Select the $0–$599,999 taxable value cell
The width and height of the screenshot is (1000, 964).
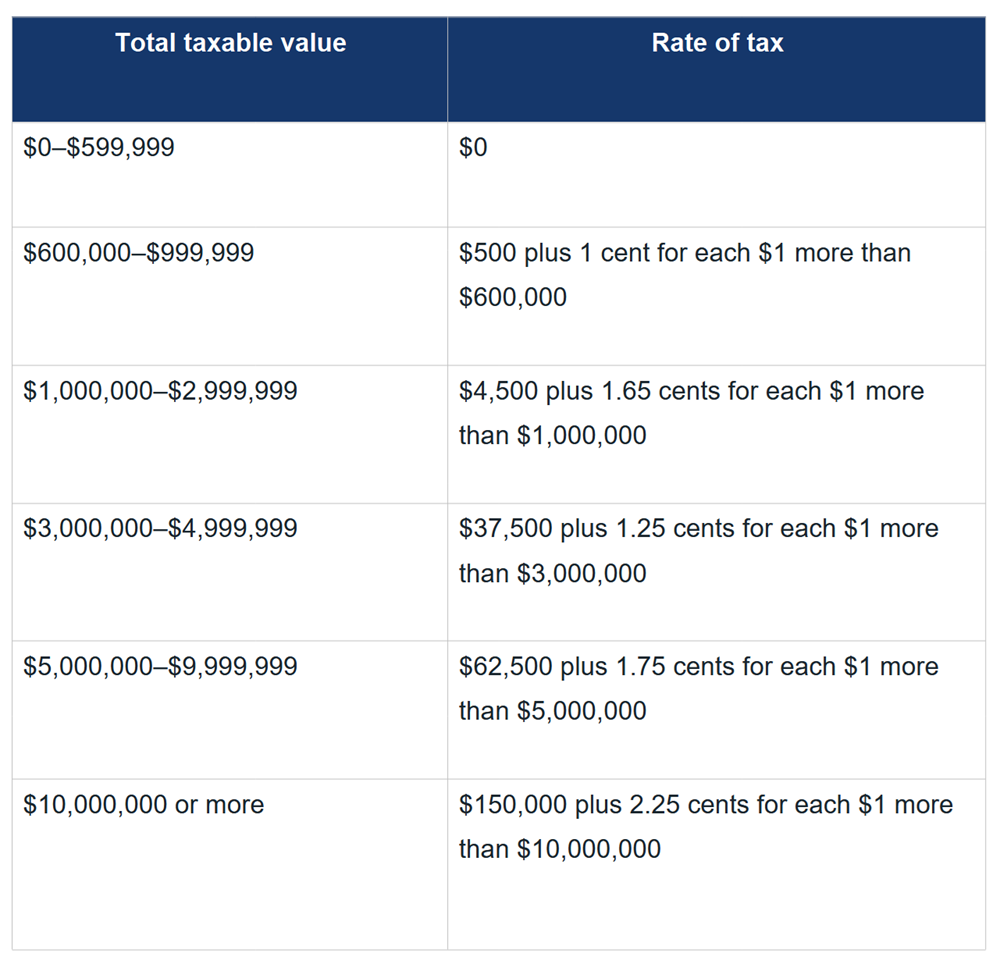99,148
